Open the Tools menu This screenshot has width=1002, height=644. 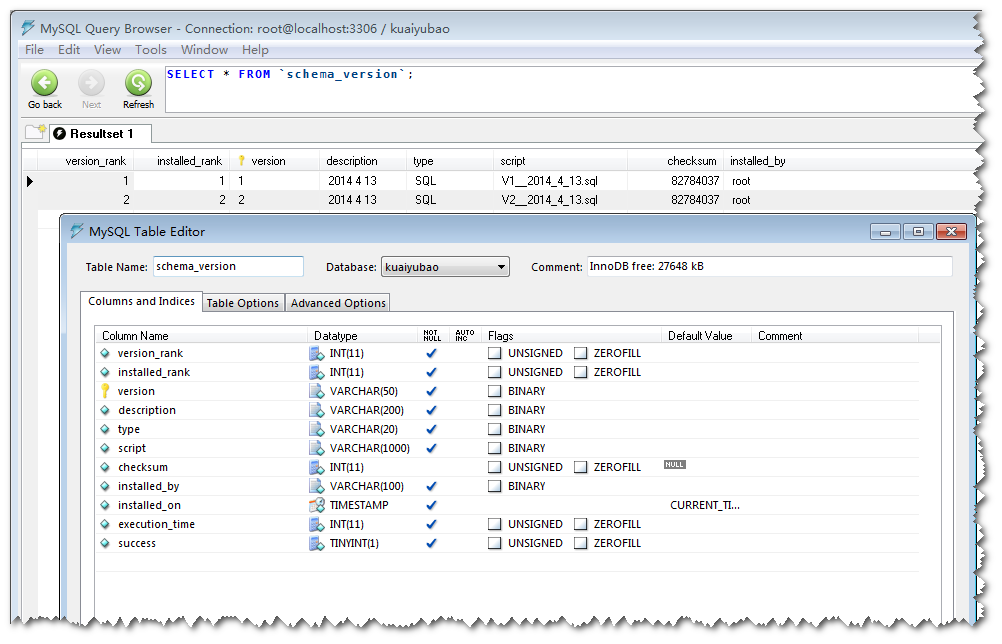click(151, 50)
